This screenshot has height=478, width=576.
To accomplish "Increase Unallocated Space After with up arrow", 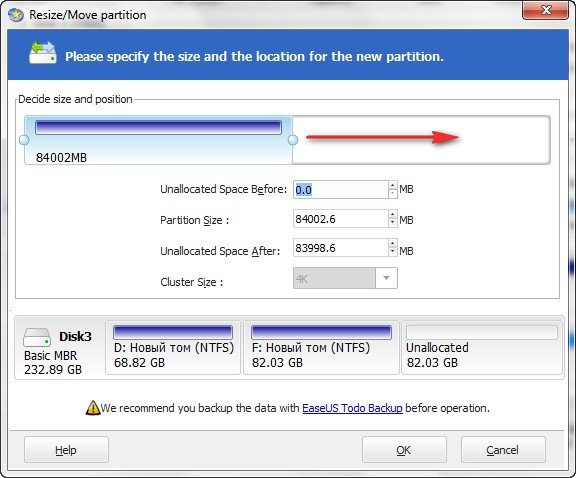I will coord(393,243).
